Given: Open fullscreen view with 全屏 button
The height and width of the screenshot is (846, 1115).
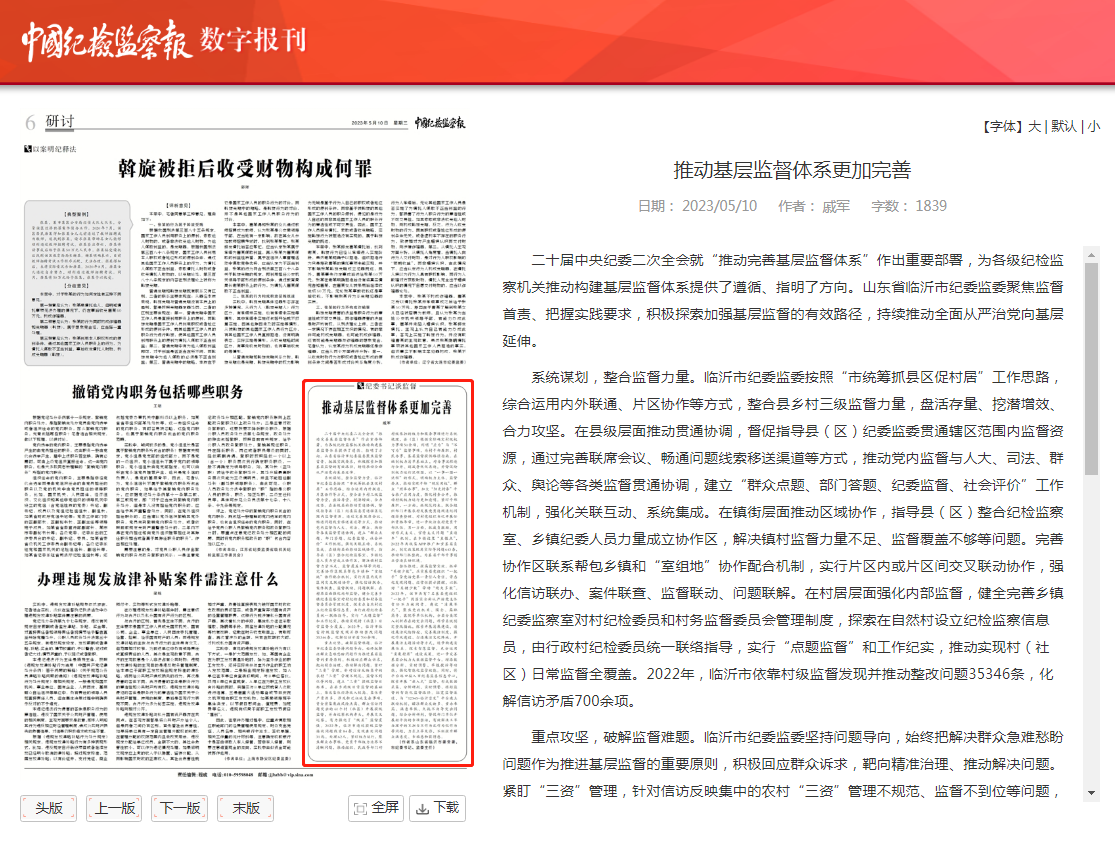Looking at the screenshot, I should 376,808.
